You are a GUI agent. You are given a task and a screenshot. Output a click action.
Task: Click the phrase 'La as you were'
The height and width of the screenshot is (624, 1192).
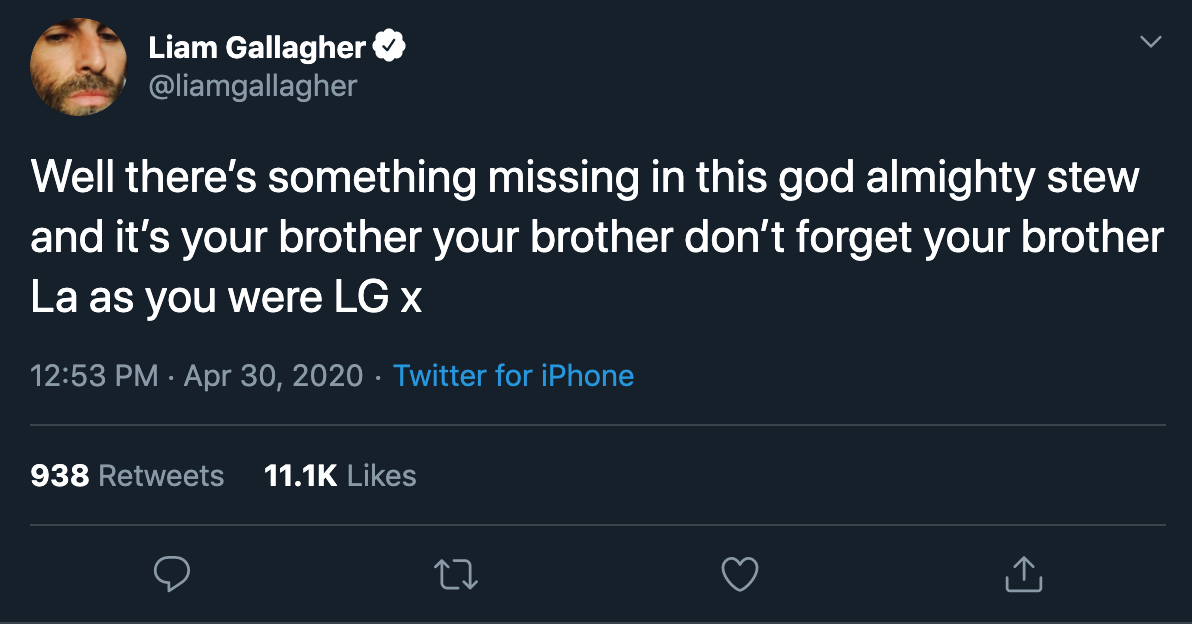[x=176, y=298]
